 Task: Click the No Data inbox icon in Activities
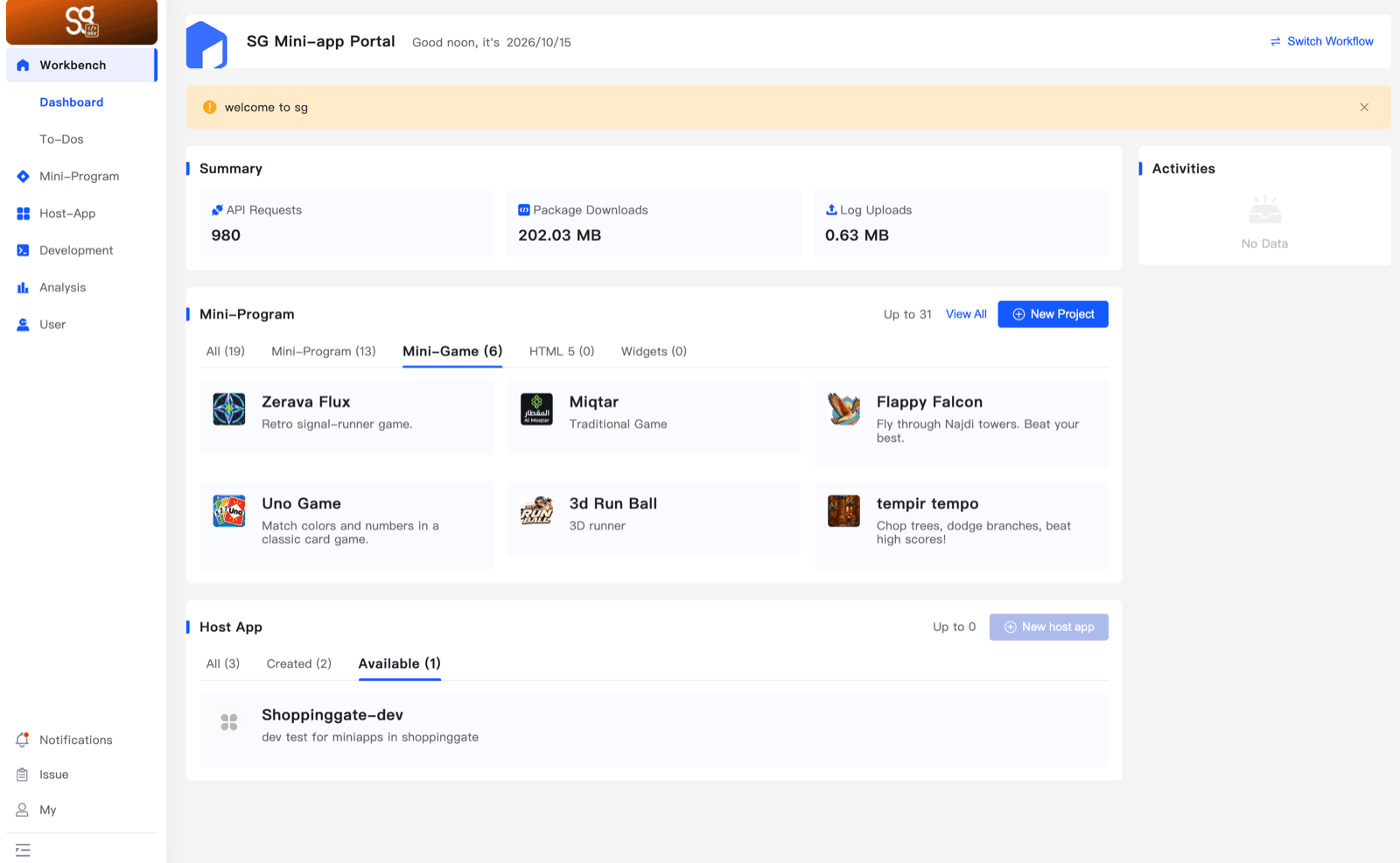(1265, 210)
